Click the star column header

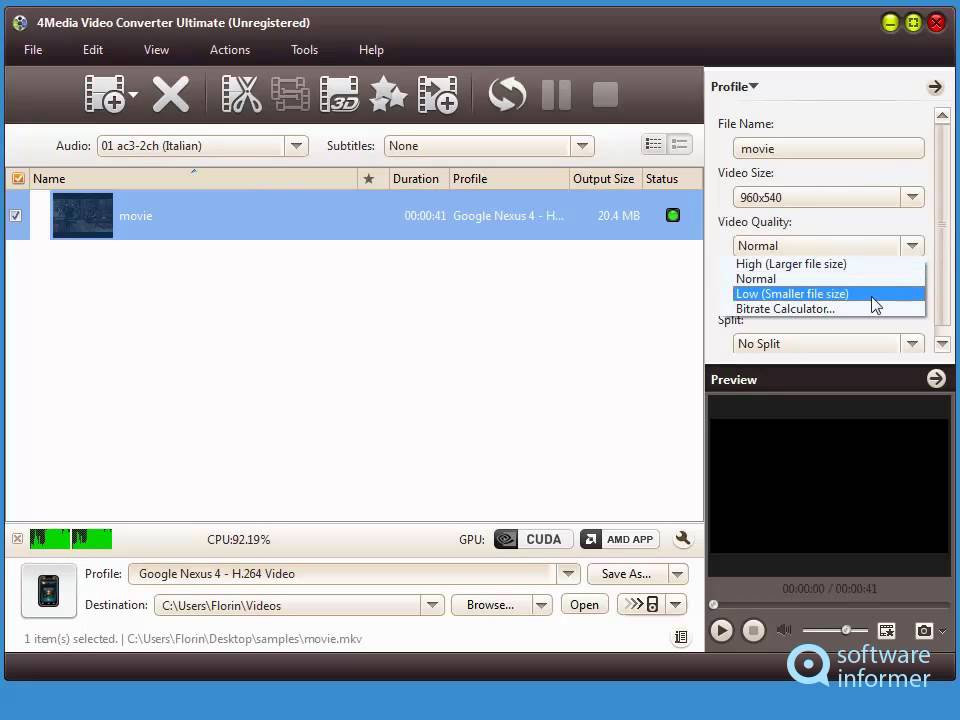point(369,179)
